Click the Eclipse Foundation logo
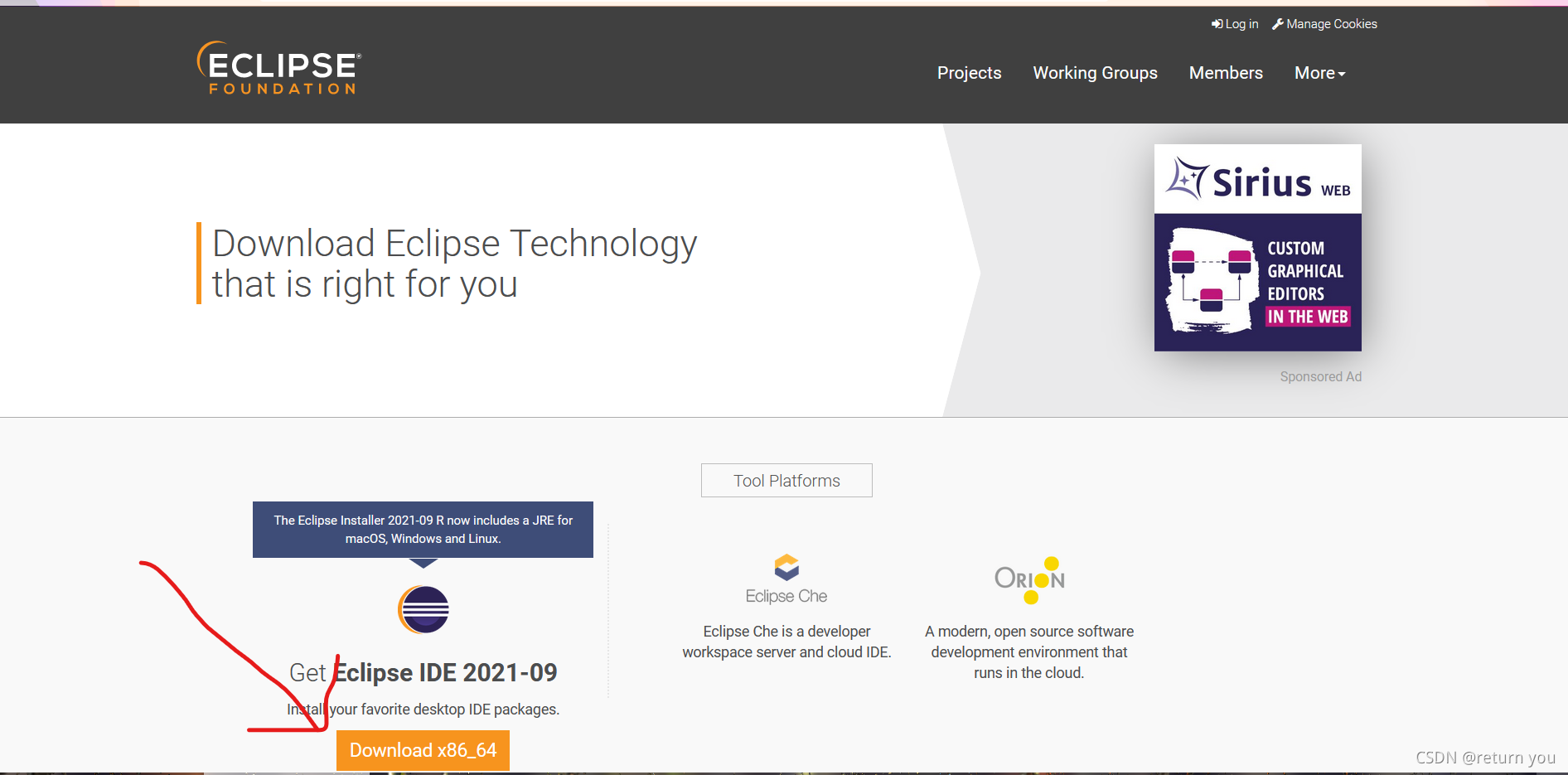 point(279,68)
